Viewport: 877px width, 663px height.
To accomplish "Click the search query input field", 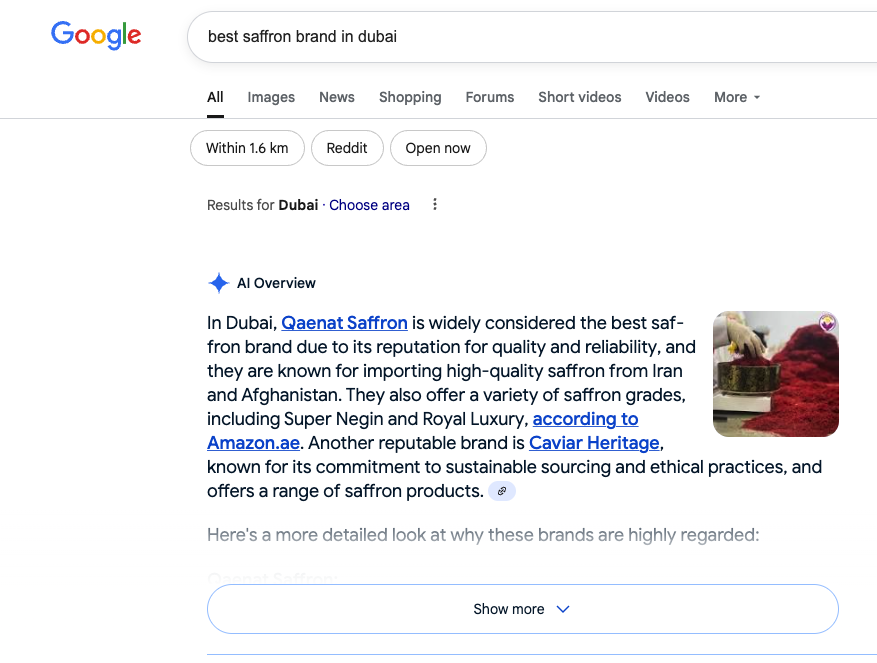I will tap(532, 37).
